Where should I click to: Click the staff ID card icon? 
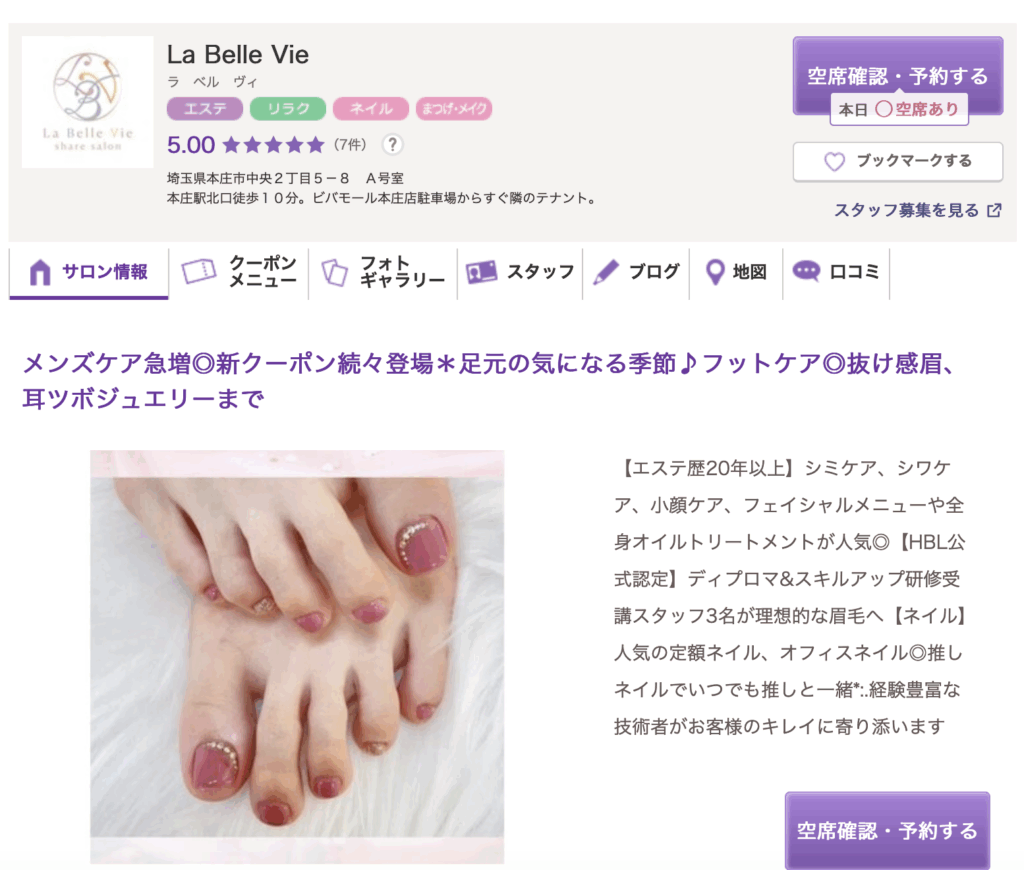click(481, 272)
